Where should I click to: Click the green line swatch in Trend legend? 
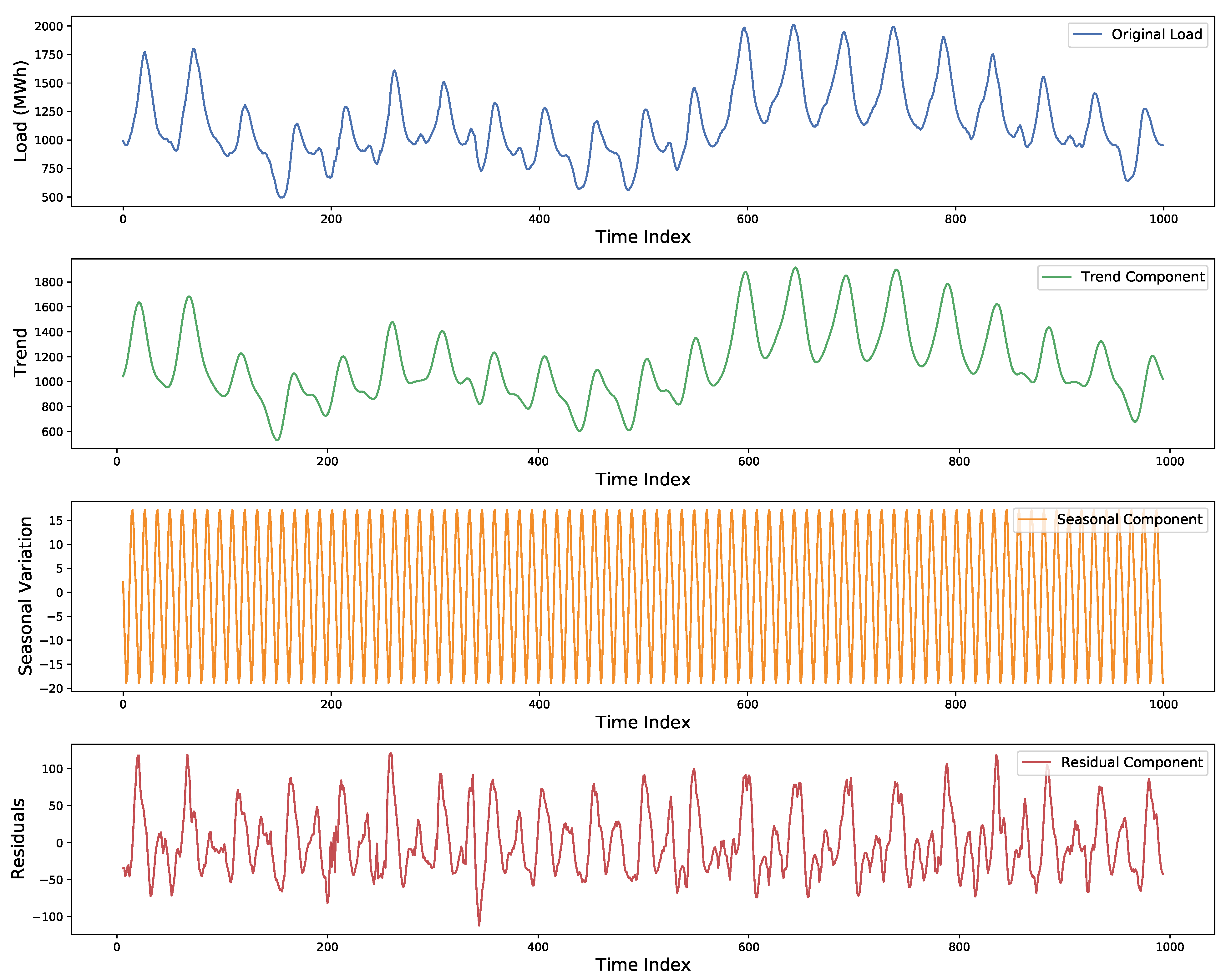pos(1056,277)
